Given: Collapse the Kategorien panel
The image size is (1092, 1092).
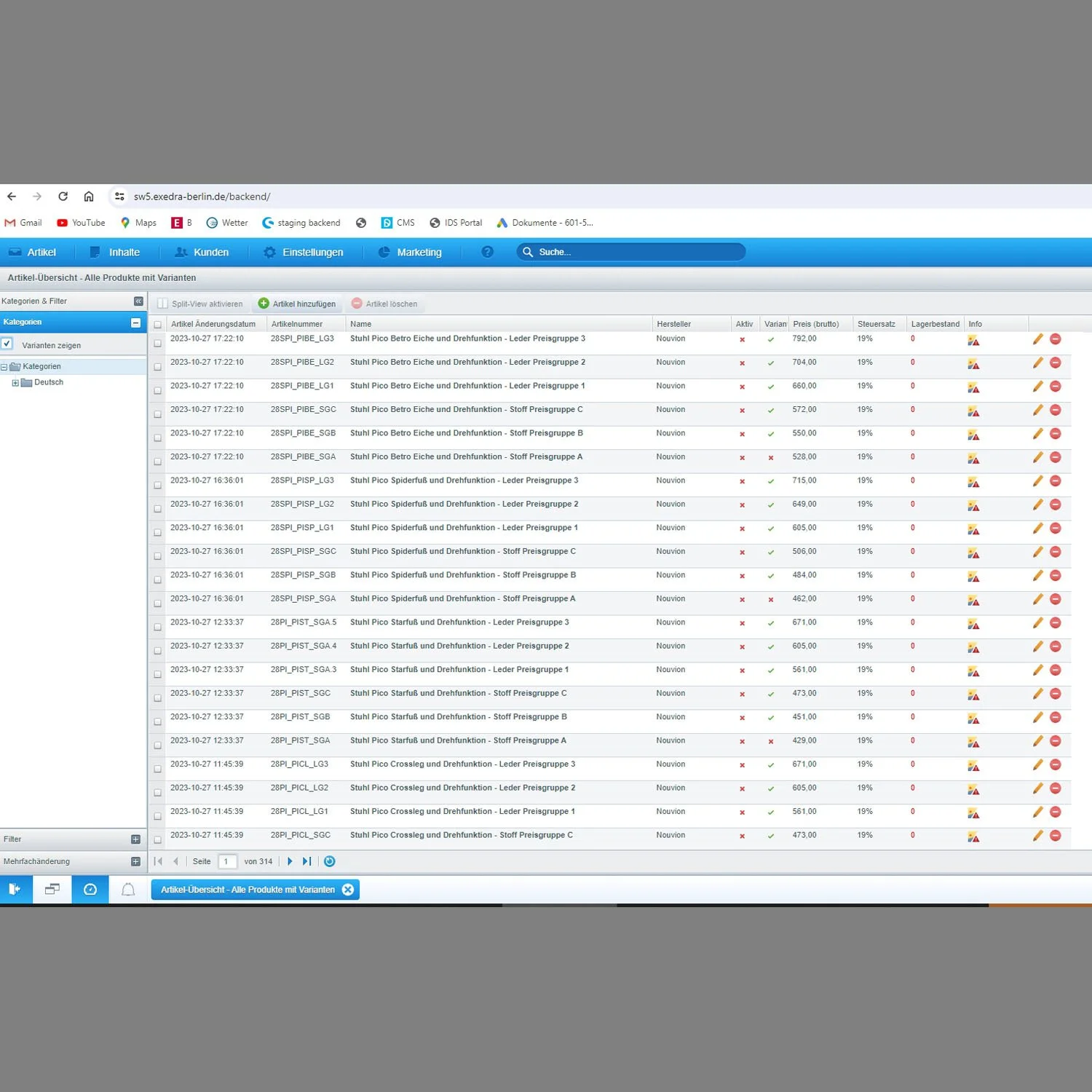Looking at the screenshot, I should pyautogui.click(x=135, y=322).
